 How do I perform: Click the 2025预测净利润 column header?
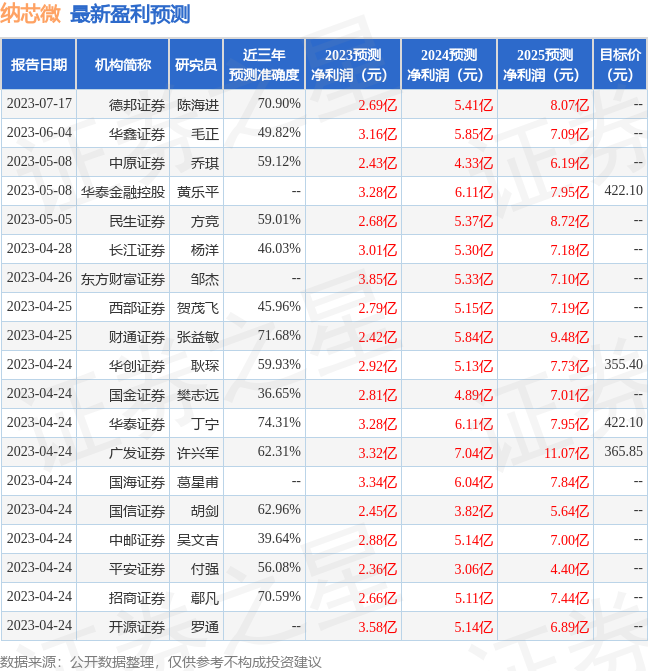544,65
